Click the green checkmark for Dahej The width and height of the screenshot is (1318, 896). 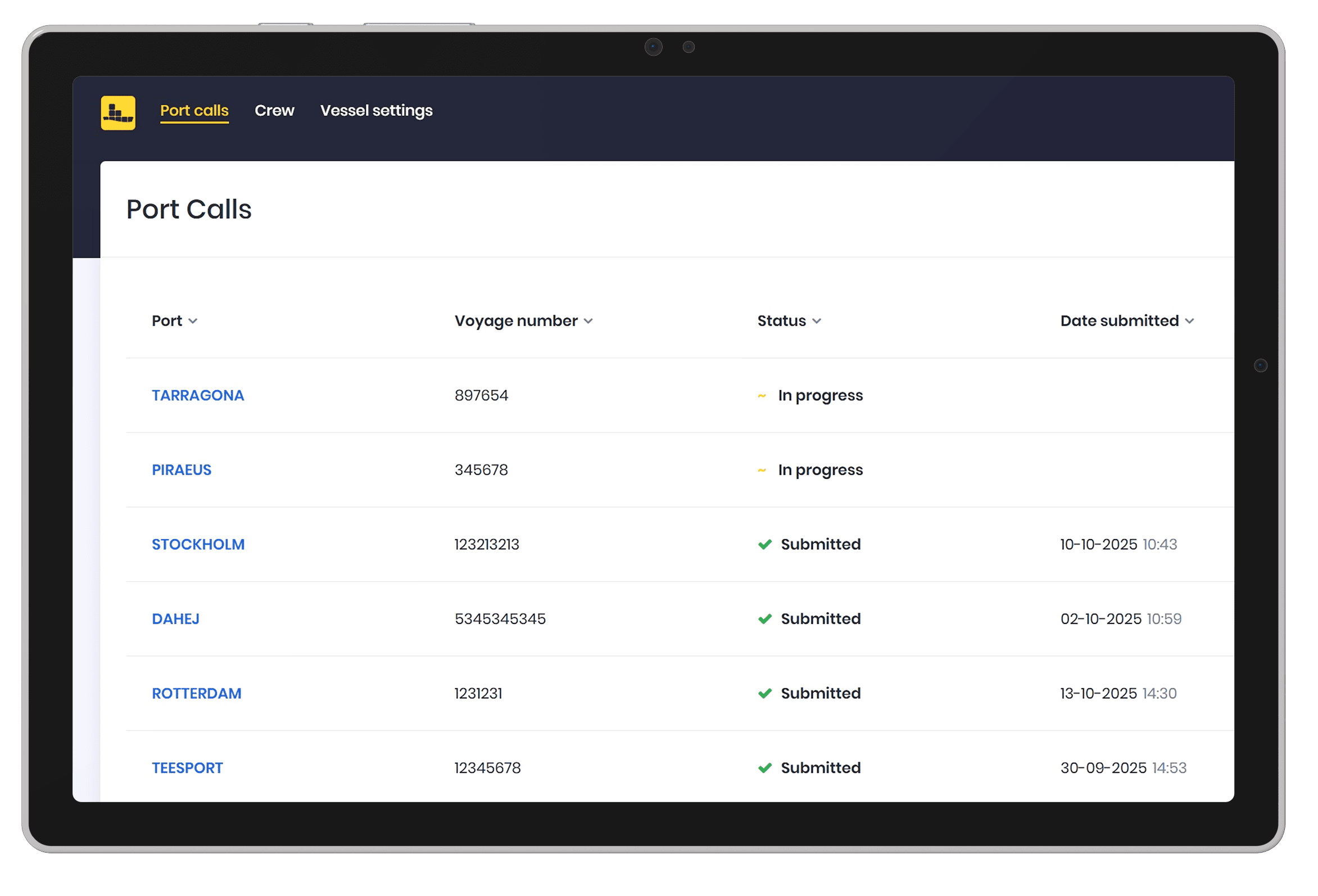(x=764, y=619)
